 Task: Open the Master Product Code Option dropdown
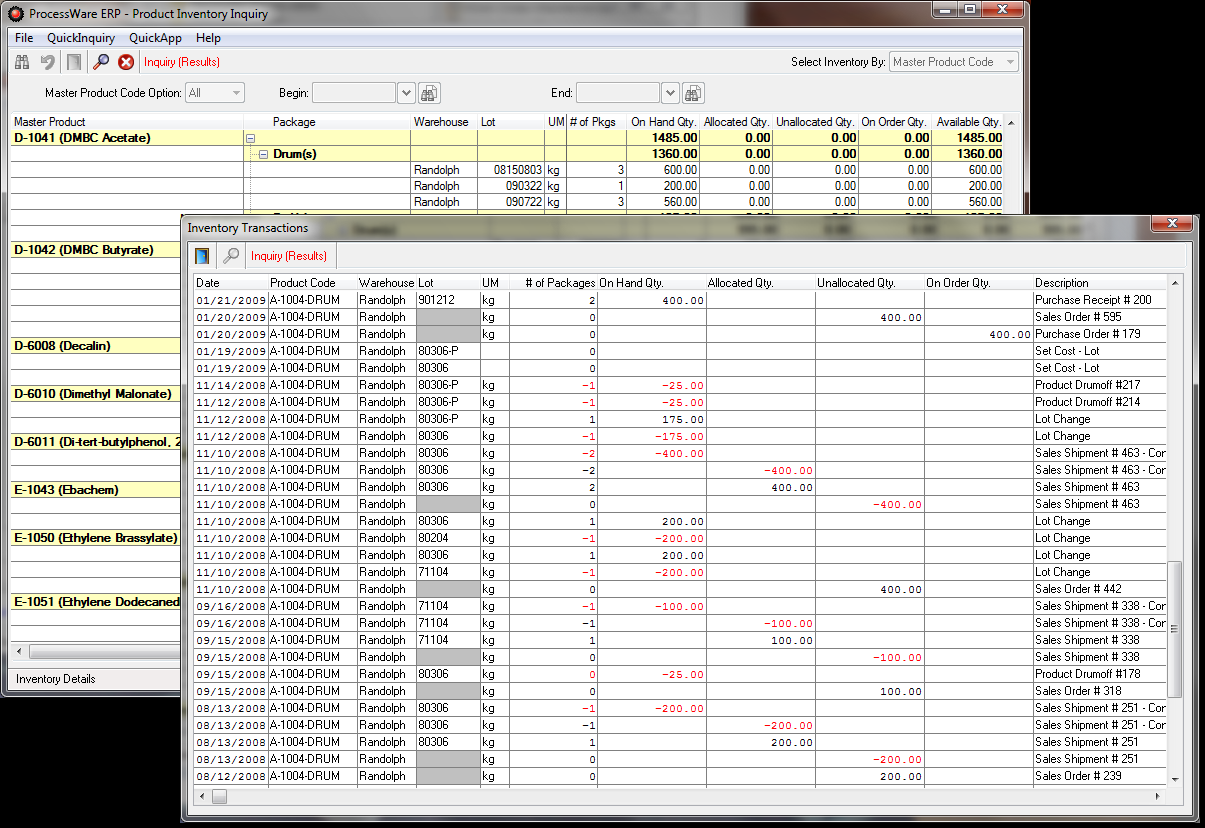[x=236, y=92]
